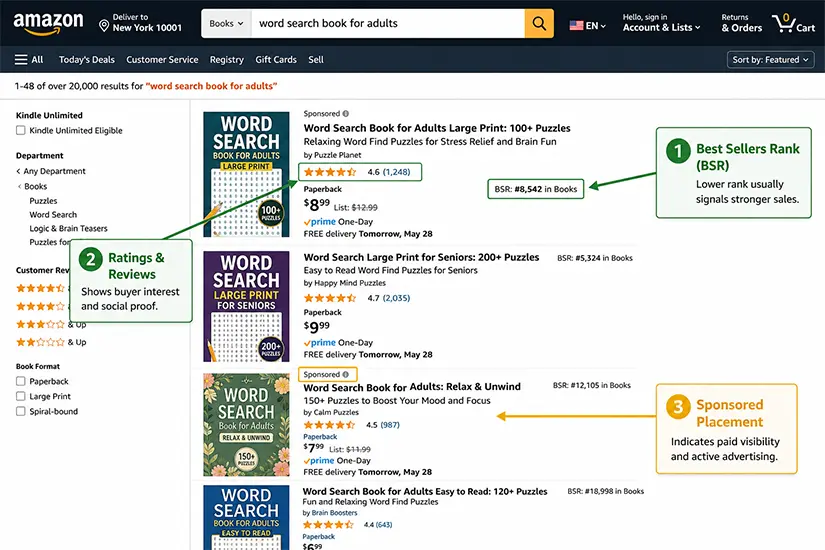
Task: Toggle Kindle Unlimited Eligible checkbox
Action: pyautogui.click(x=21, y=130)
